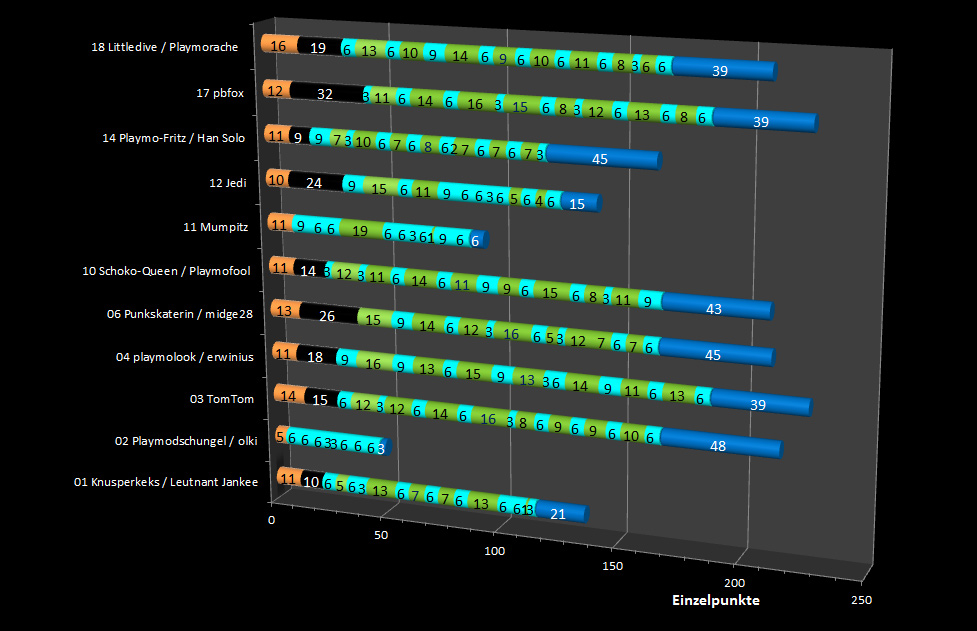977x631 pixels.
Task: Select the '06 Punkskaterin / midge28' label
Action: coord(179,314)
